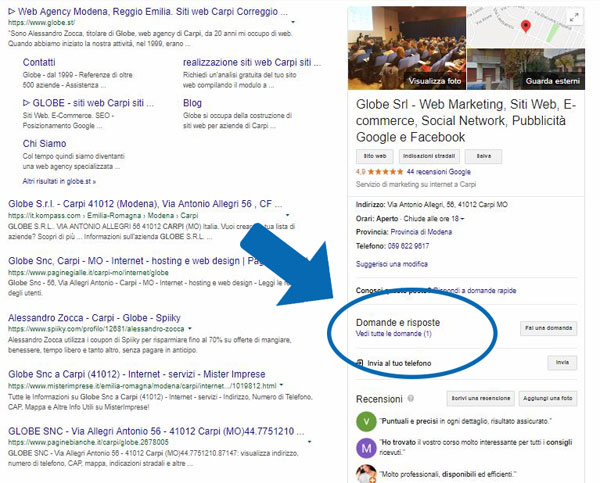This screenshot has width=600, height=483.
Task: Open the GLOBE - siti web Carpi sitelink
Action: click(x=88, y=103)
